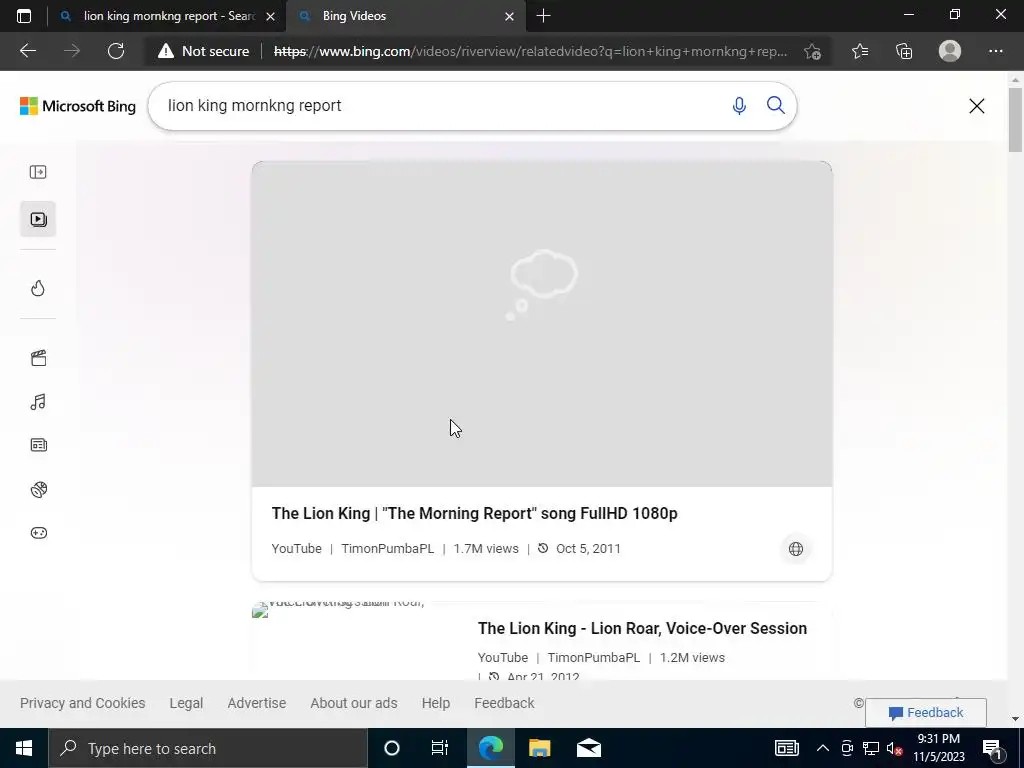Open Edge settings and more menu
1024x768 pixels.
(995, 51)
